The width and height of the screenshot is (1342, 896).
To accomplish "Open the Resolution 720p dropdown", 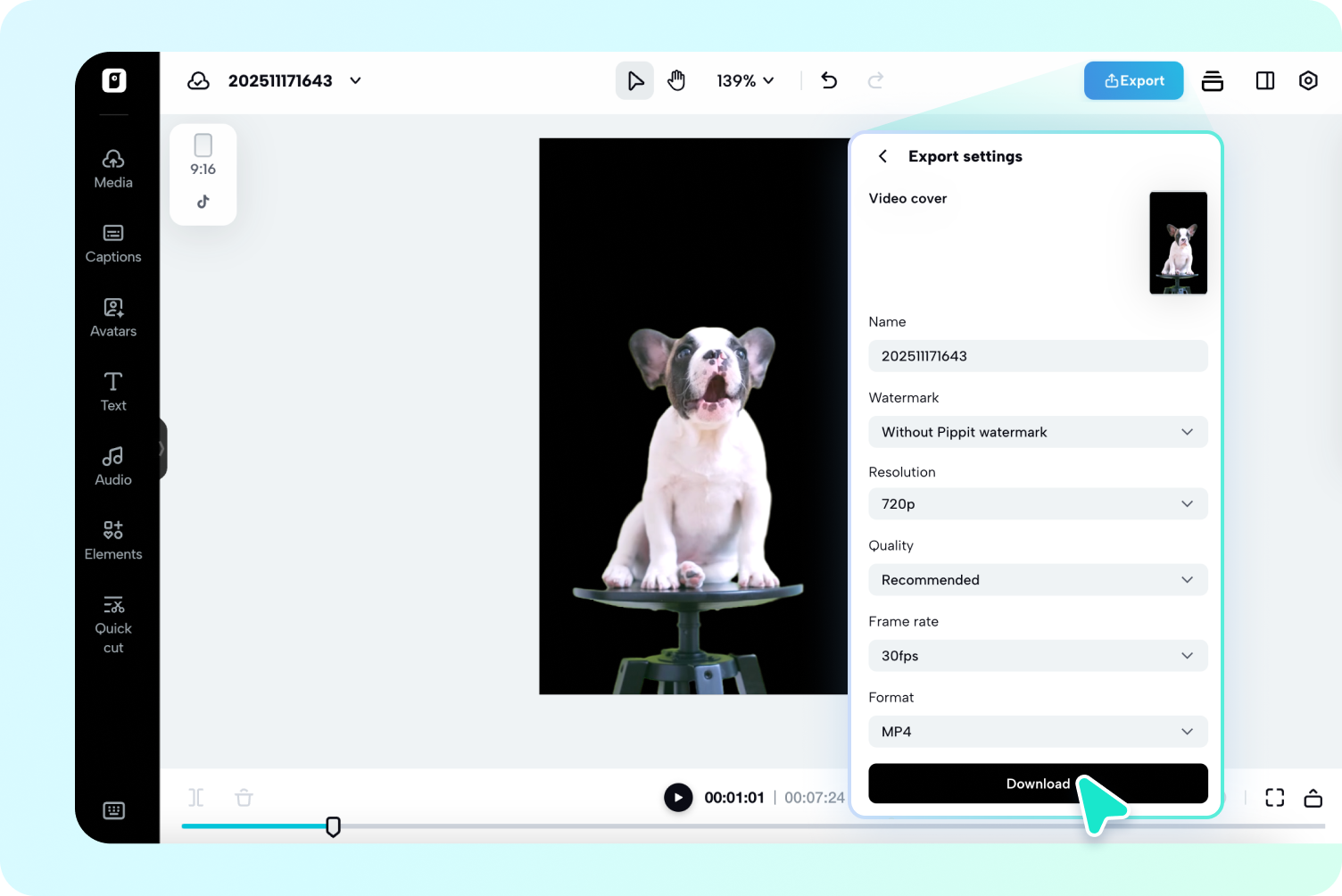I will click(x=1038, y=503).
